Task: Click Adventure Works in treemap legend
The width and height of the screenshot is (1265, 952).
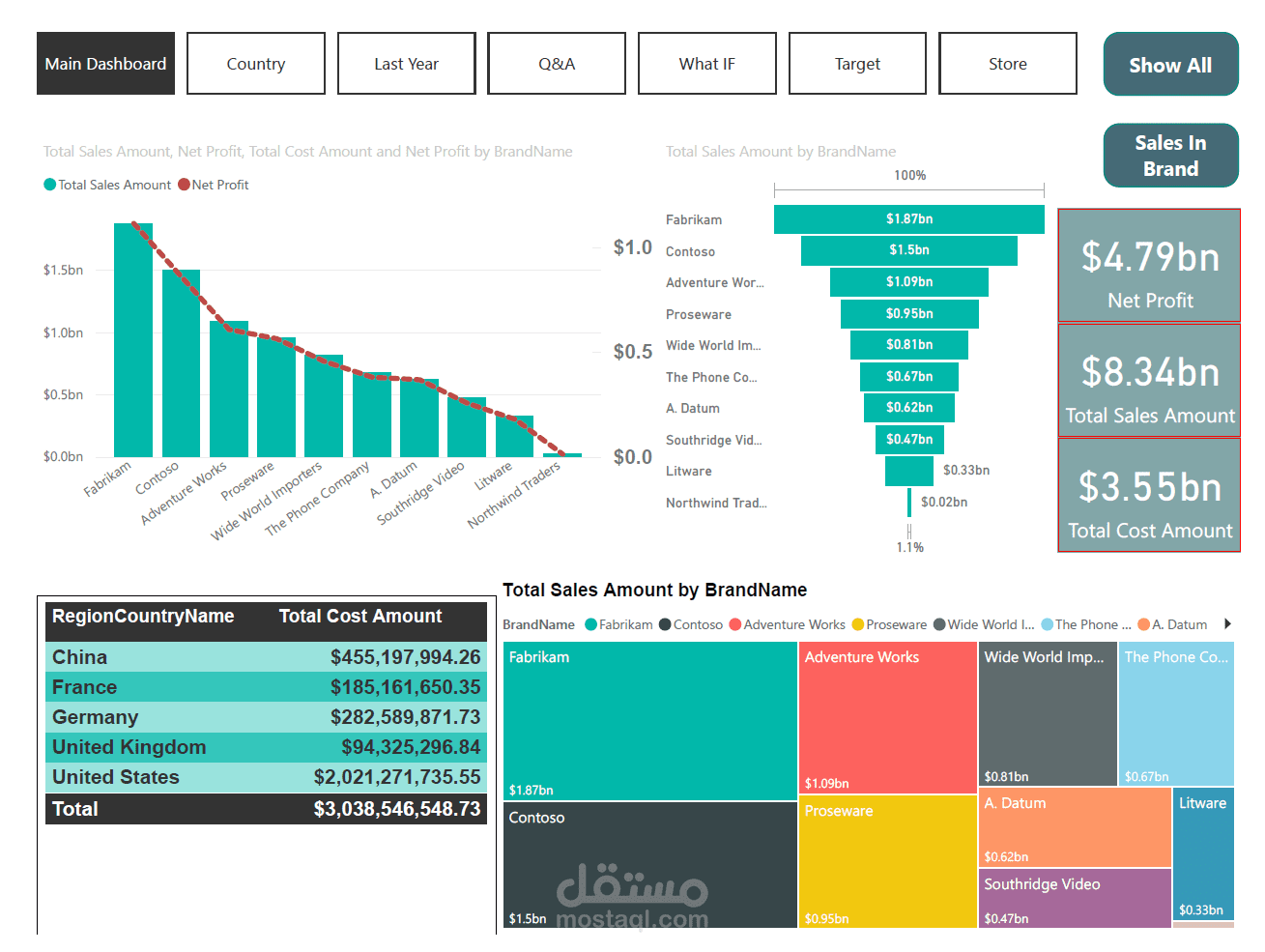Action: click(788, 624)
